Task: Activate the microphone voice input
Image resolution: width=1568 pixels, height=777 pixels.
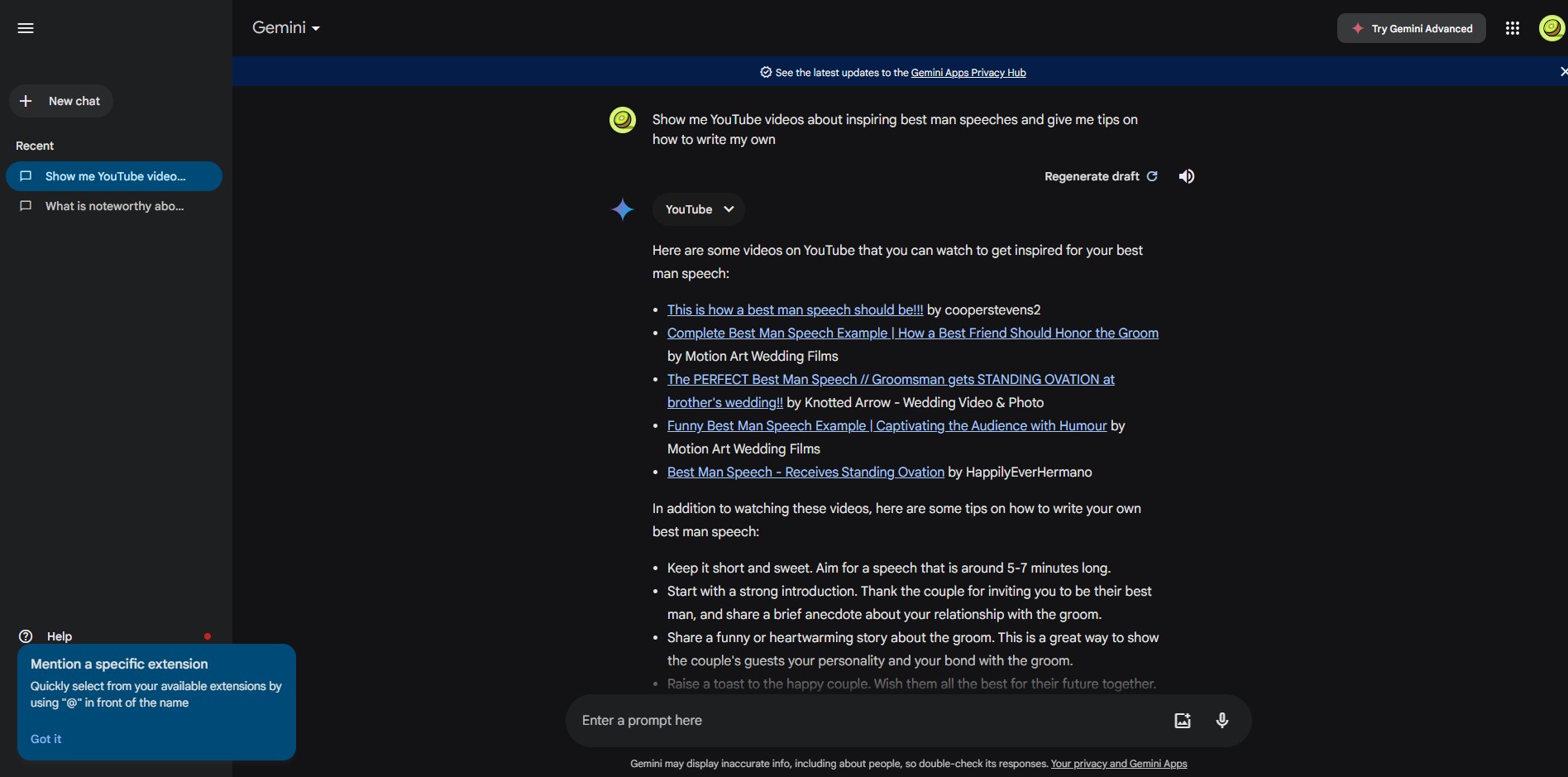Action: click(x=1222, y=721)
